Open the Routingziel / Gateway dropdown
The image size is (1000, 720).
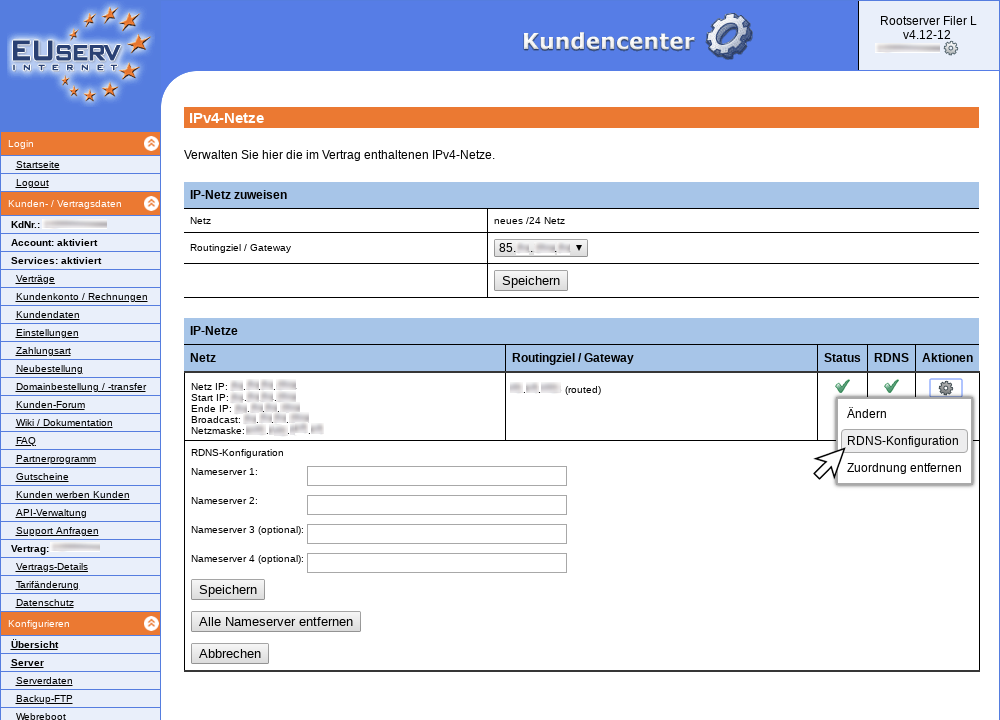coord(541,248)
